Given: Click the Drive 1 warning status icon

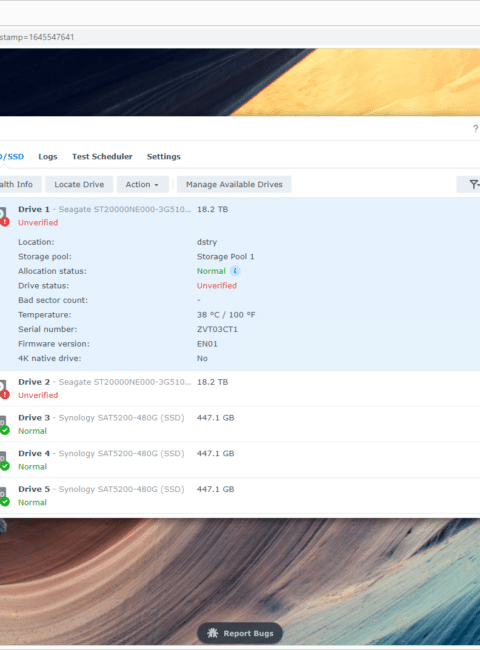Looking at the screenshot, I should click(5, 222).
